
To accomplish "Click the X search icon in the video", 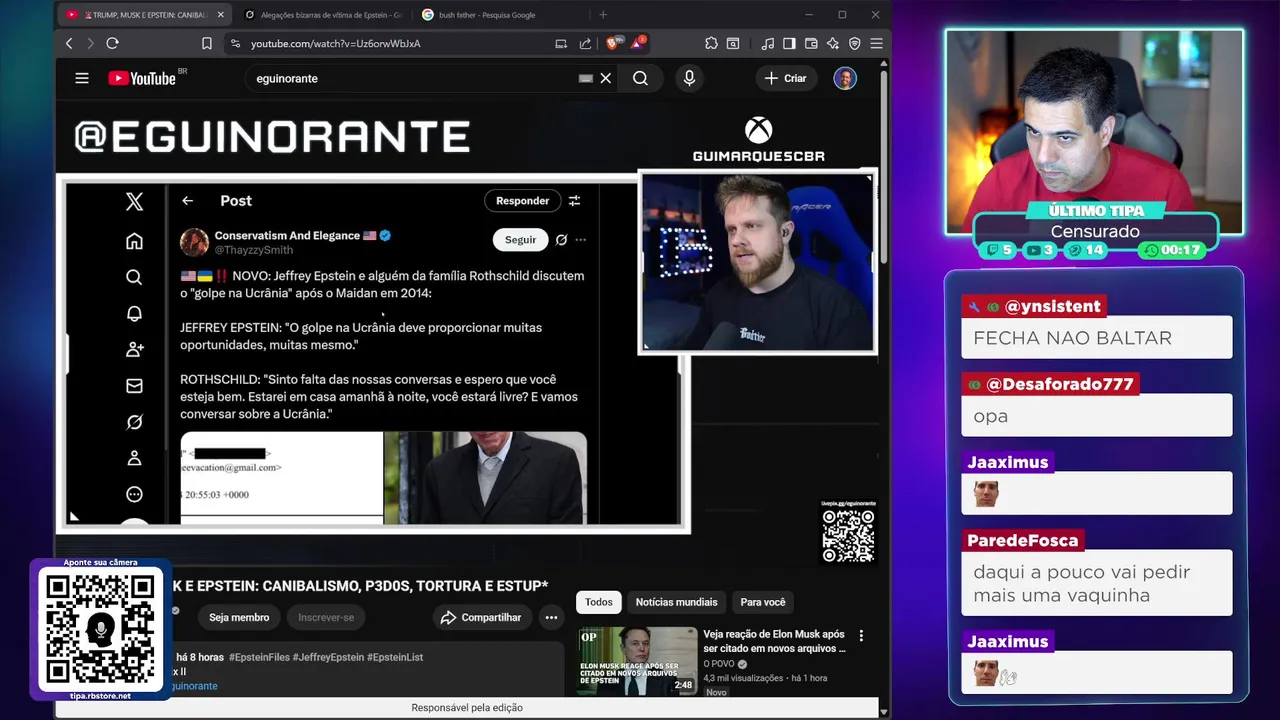I will coord(134,277).
